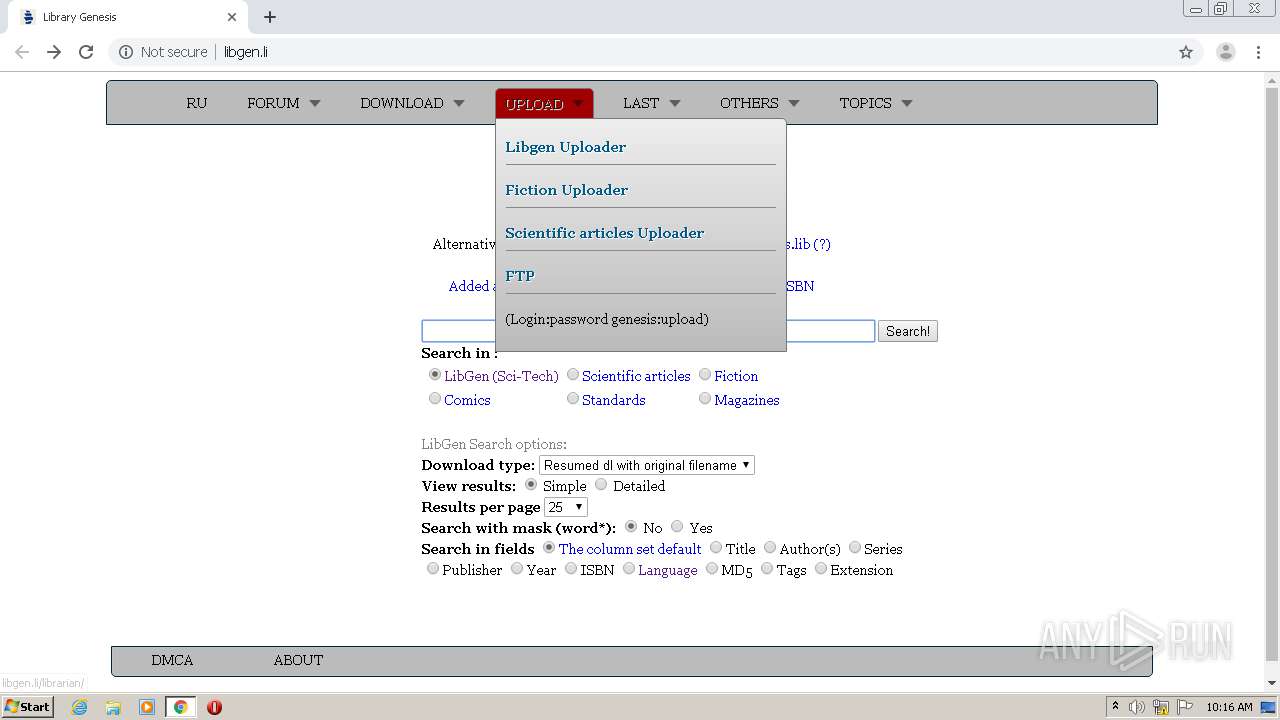The width and height of the screenshot is (1280, 720).
Task: Click the Action Center flag icon
Action: click(1185, 707)
